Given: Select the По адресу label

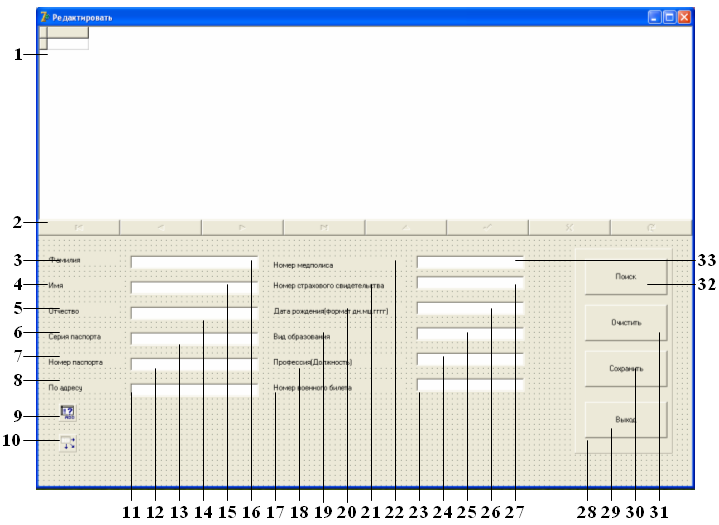Looking at the screenshot, I should tap(65, 388).
